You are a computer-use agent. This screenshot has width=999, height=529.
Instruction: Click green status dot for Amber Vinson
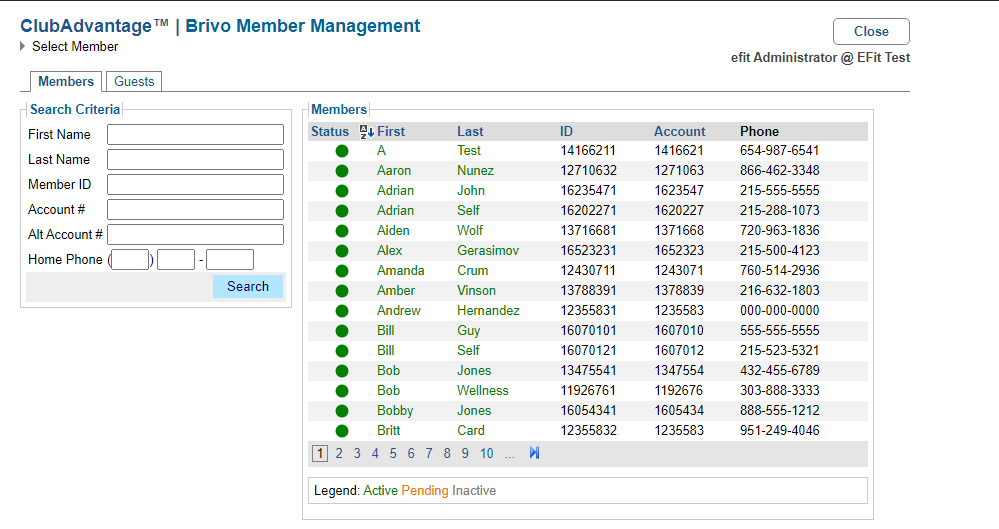(342, 291)
